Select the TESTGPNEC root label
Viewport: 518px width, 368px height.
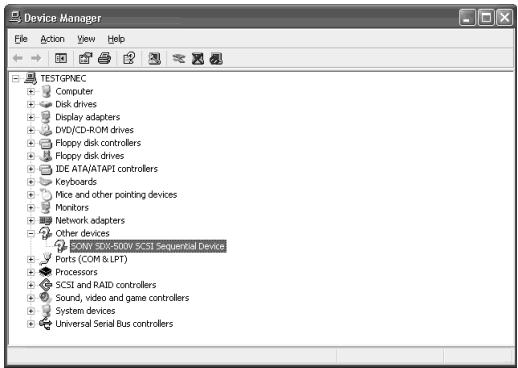coord(63,79)
